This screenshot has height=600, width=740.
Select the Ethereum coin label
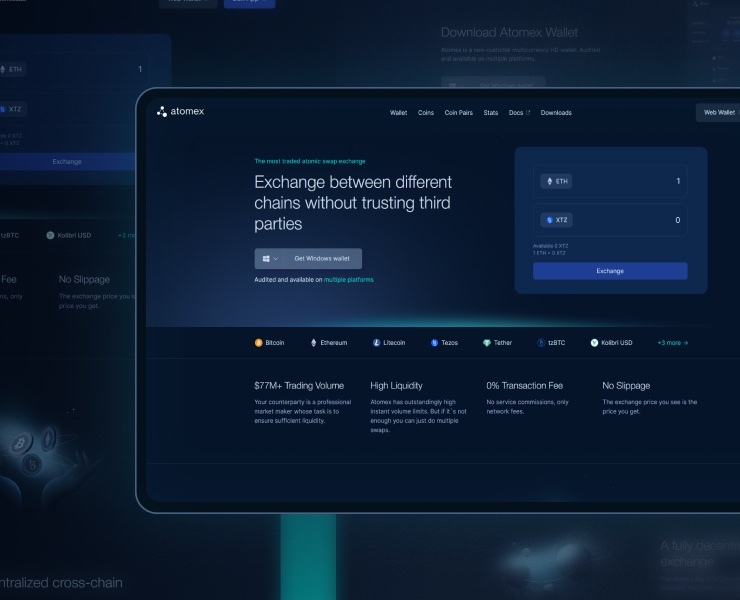334,343
